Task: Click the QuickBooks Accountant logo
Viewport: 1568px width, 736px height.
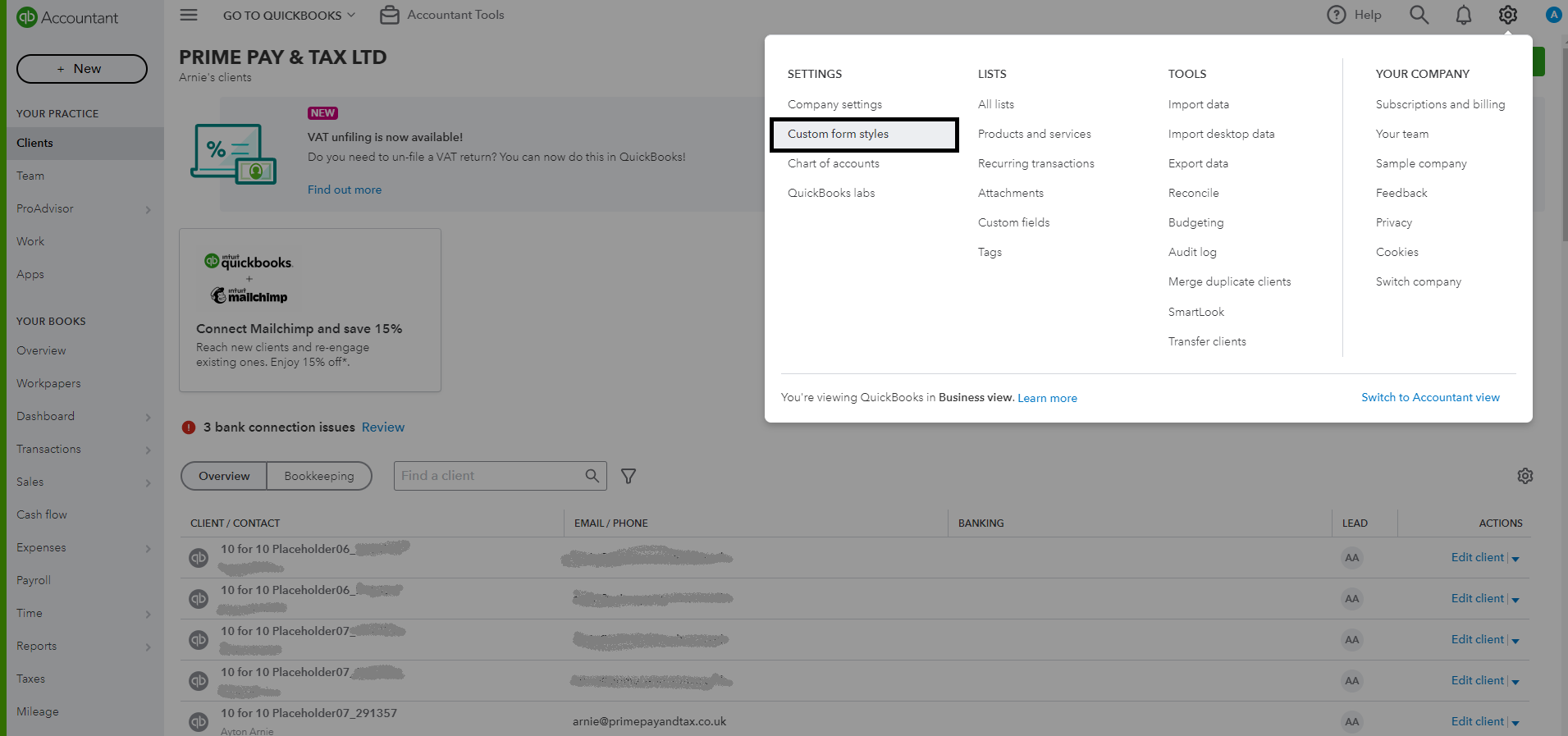Action: (67, 17)
